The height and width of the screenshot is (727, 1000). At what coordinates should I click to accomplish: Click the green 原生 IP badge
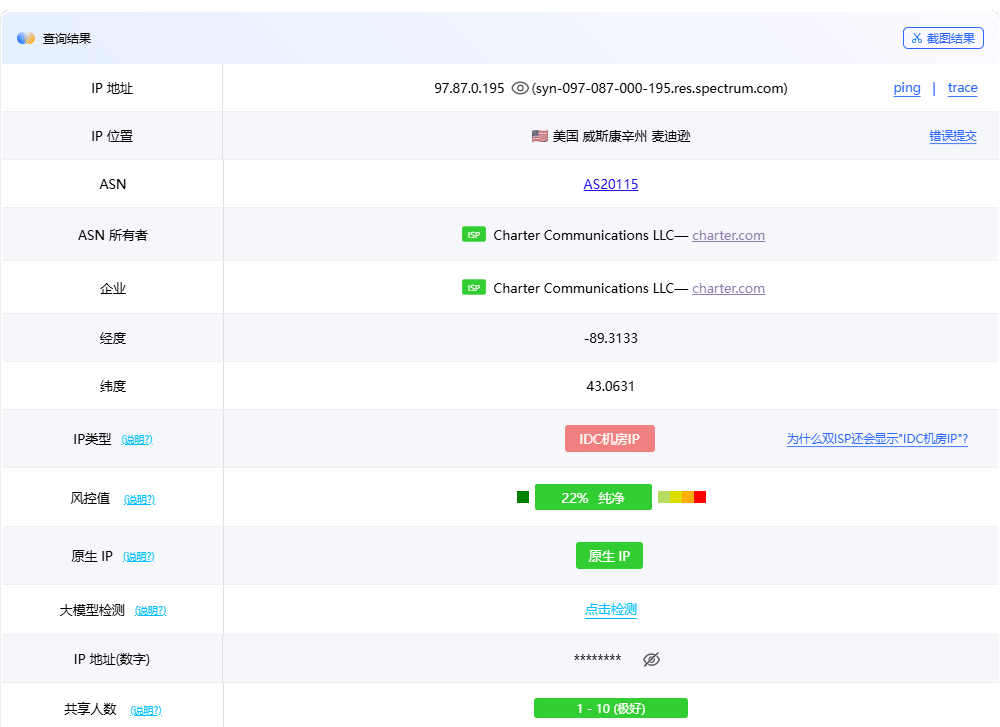tap(609, 556)
